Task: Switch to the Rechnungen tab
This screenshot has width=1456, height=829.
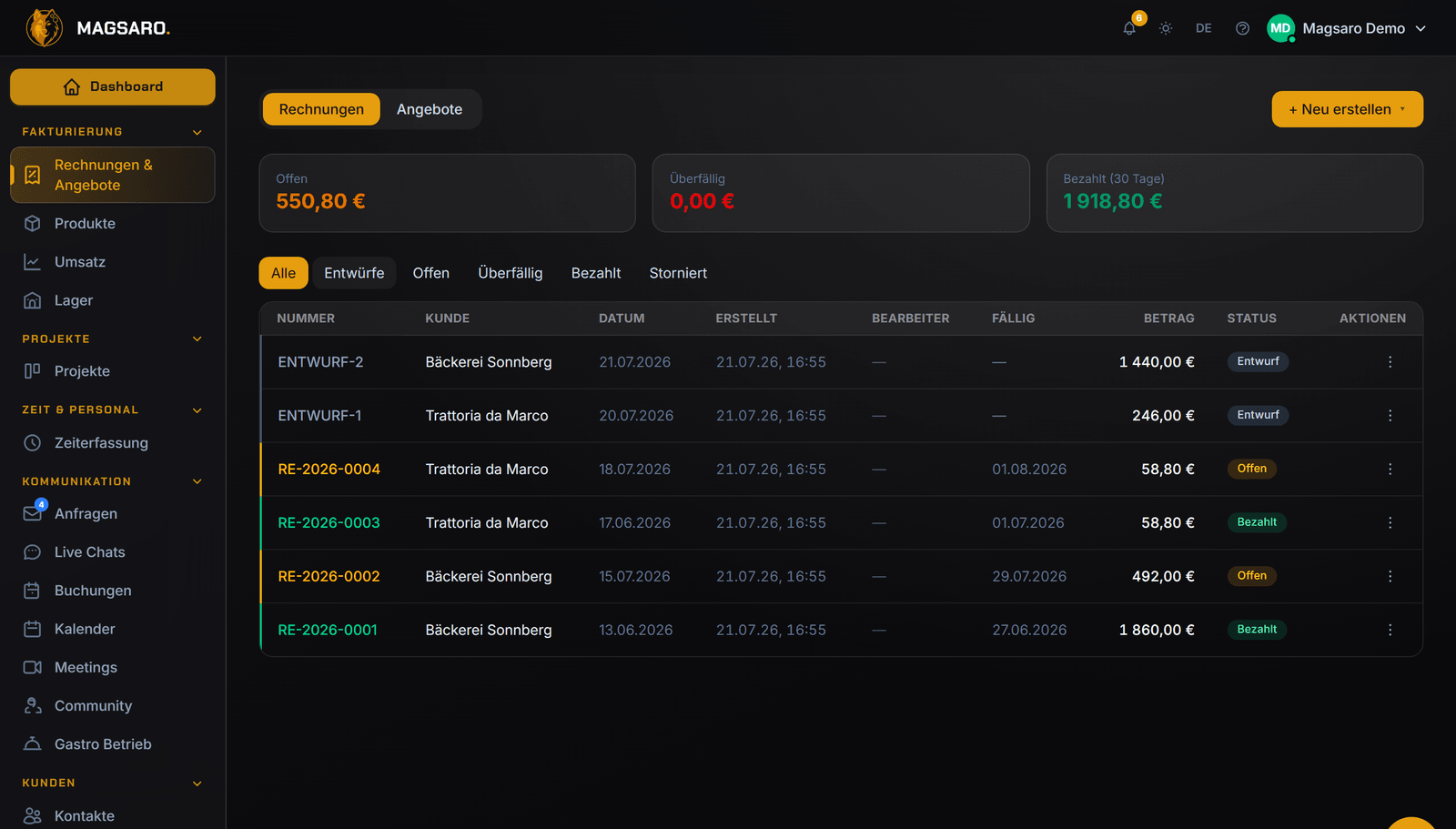Action: pos(321,109)
